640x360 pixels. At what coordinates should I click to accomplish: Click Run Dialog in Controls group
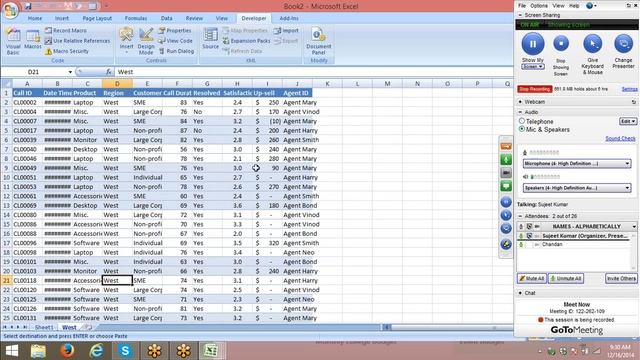pyautogui.click(x=176, y=51)
